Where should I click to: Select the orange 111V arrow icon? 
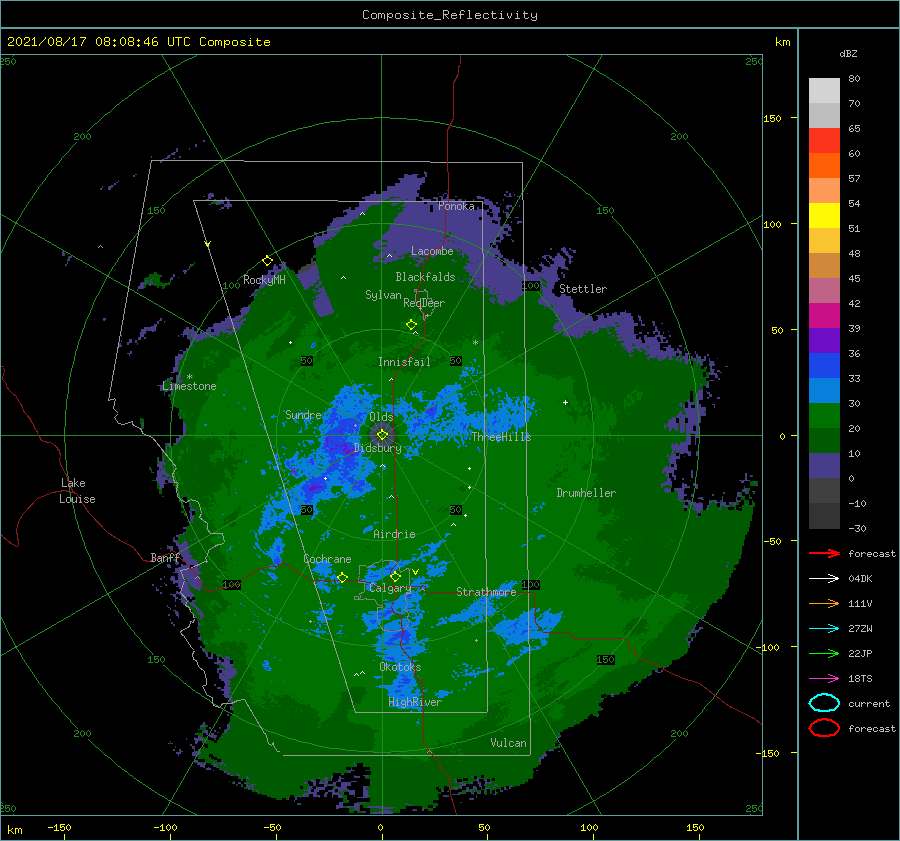824,603
